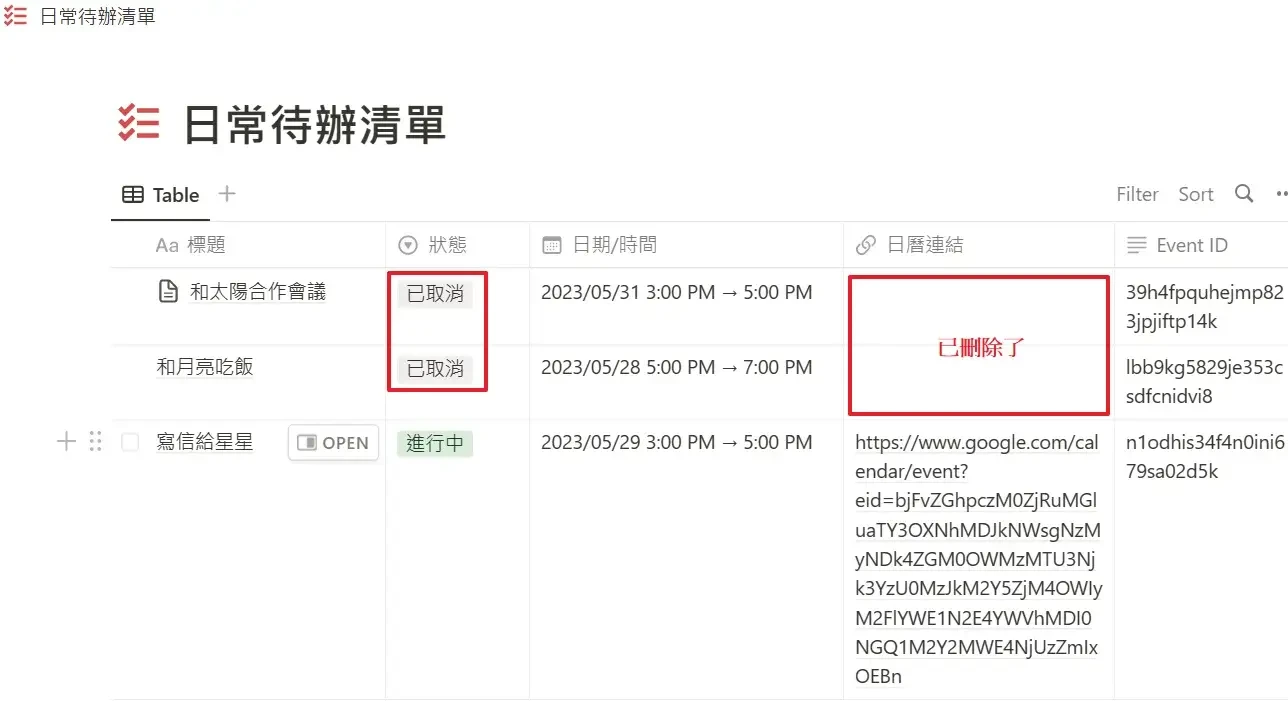This screenshot has height=701, width=1288.
Task: Change the 進行中 status tag
Action: point(435,444)
